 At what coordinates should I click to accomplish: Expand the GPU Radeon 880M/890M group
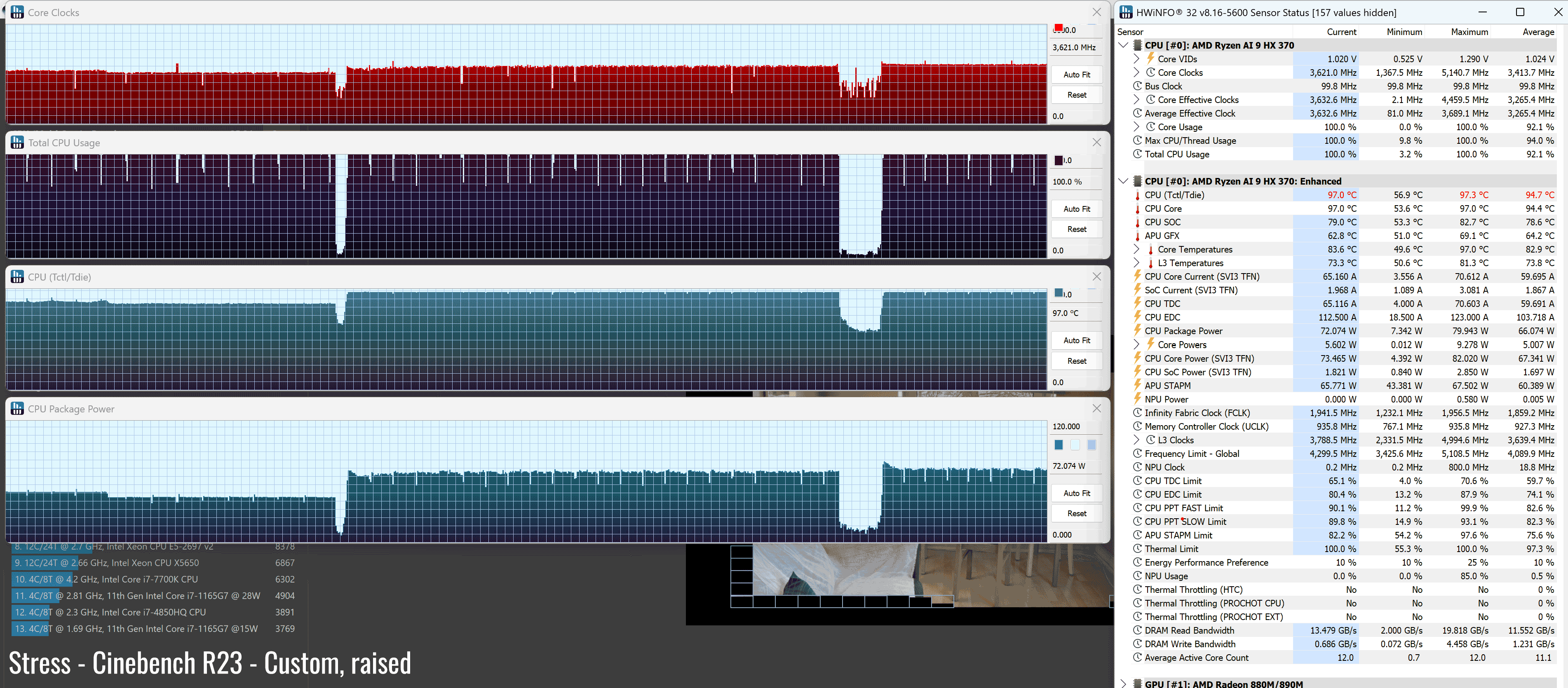click(1124, 684)
